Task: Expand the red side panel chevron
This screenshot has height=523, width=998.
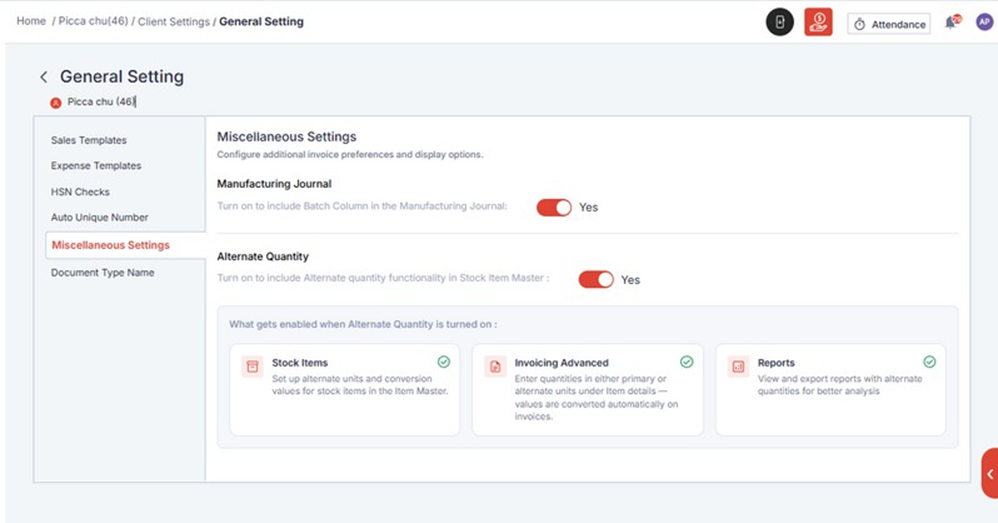Action: point(989,474)
